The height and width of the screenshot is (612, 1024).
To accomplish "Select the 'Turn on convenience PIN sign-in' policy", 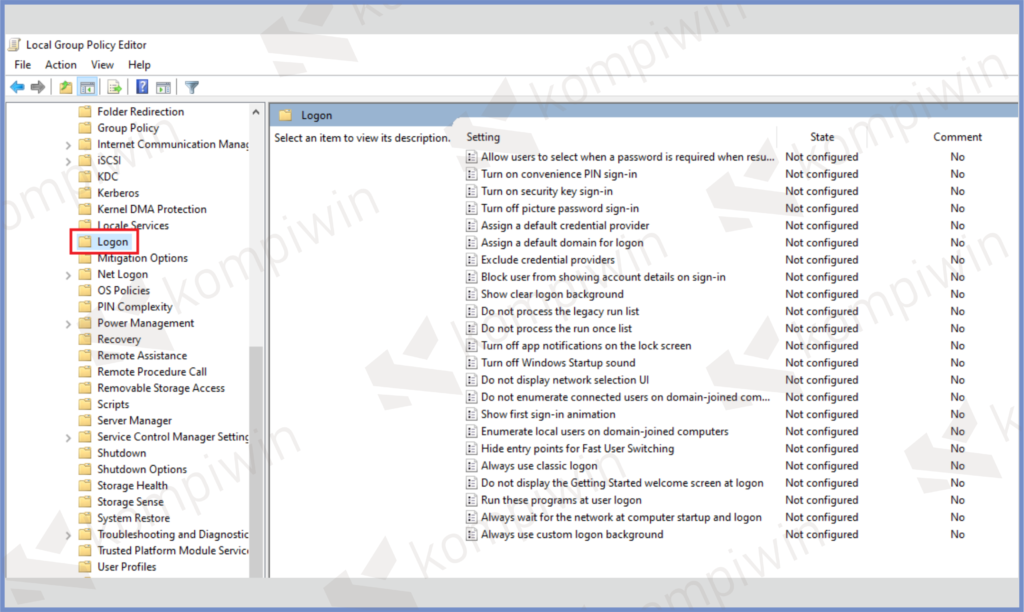I will (558, 174).
